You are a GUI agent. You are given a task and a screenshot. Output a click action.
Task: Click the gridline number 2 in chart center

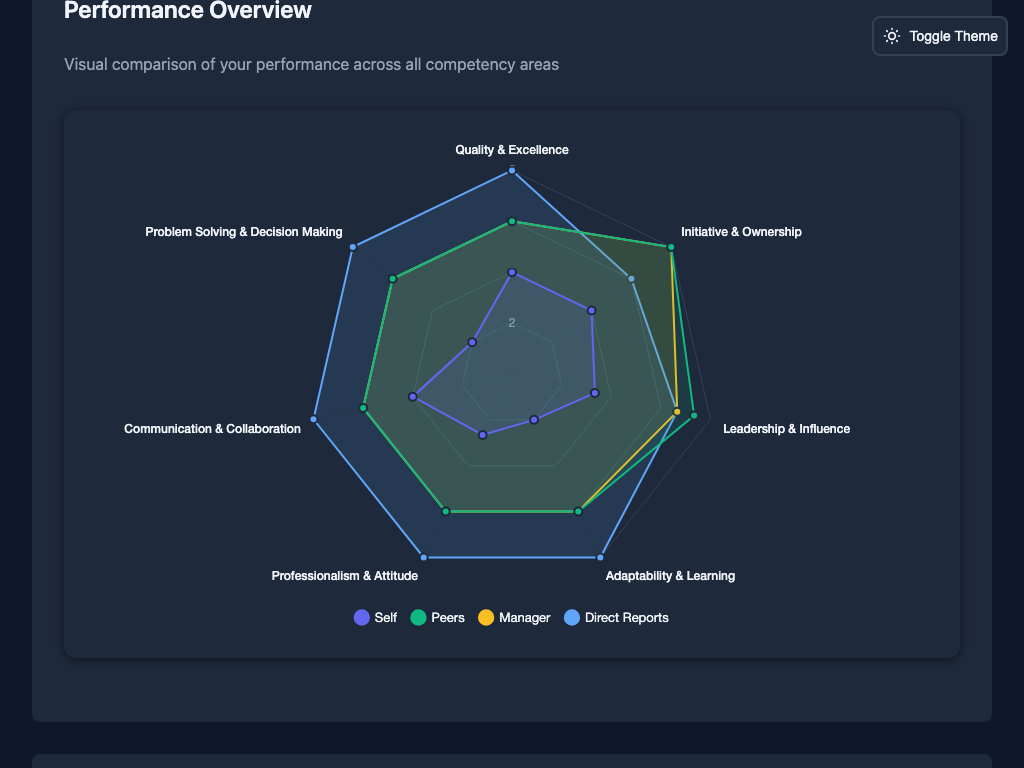512,322
